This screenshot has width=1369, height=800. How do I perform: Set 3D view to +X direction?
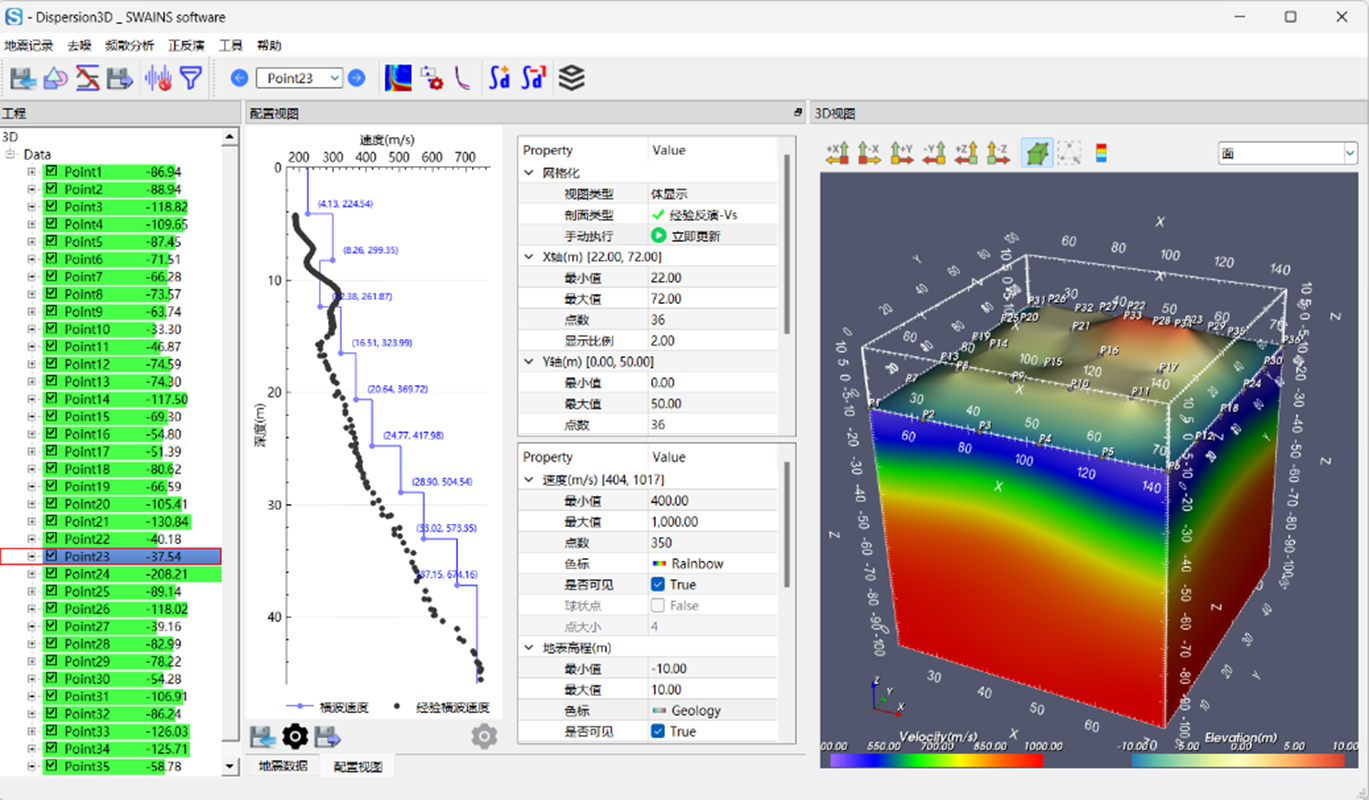[837, 153]
